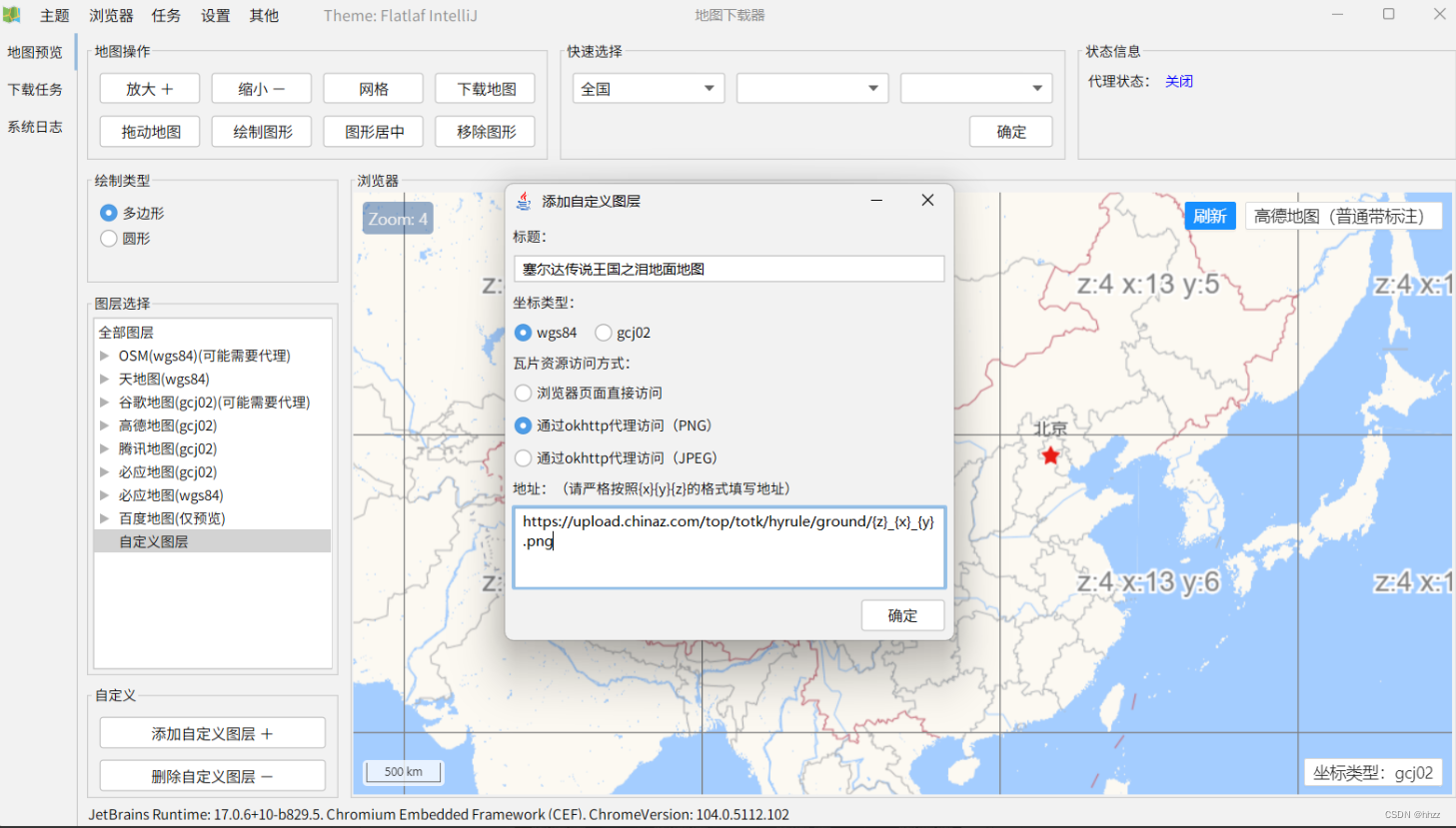Click 删除自定义图层 - button

[213, 776]
